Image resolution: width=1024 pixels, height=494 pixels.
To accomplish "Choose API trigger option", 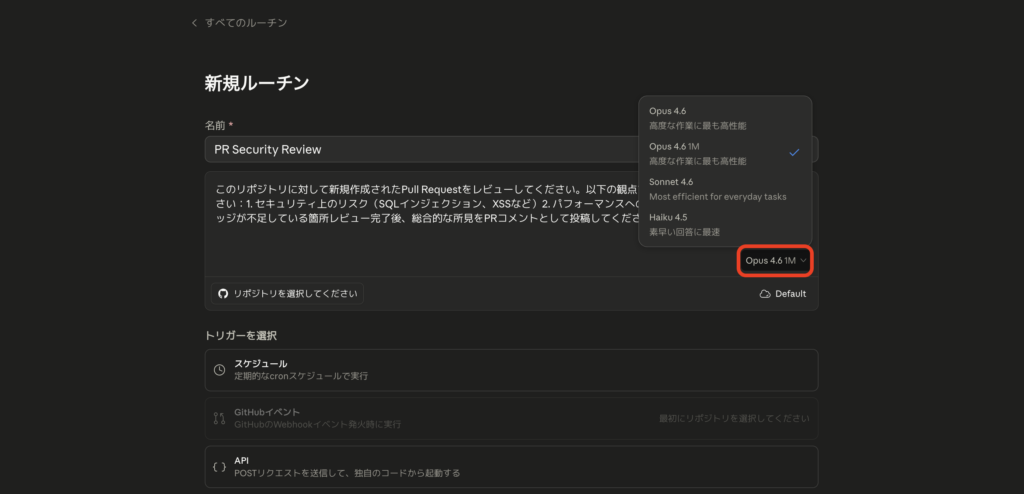I will tap(511, 467).
